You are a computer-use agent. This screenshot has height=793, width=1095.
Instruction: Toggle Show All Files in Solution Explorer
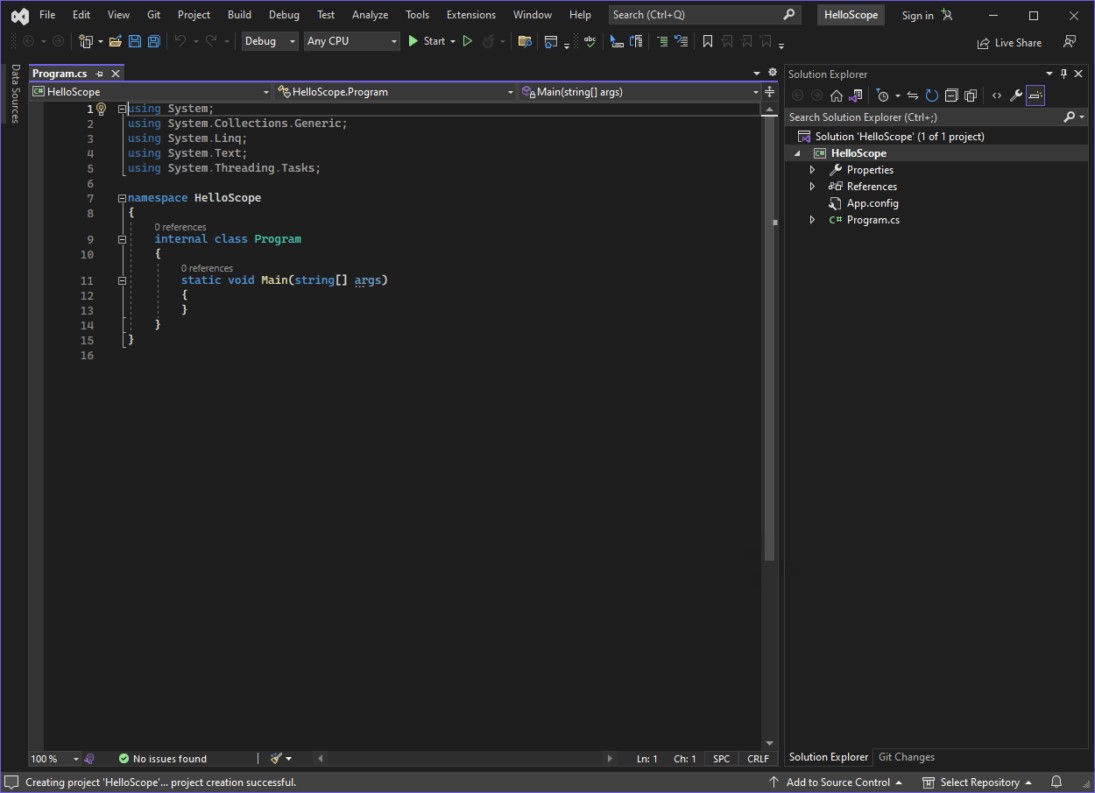coord(970,95)
